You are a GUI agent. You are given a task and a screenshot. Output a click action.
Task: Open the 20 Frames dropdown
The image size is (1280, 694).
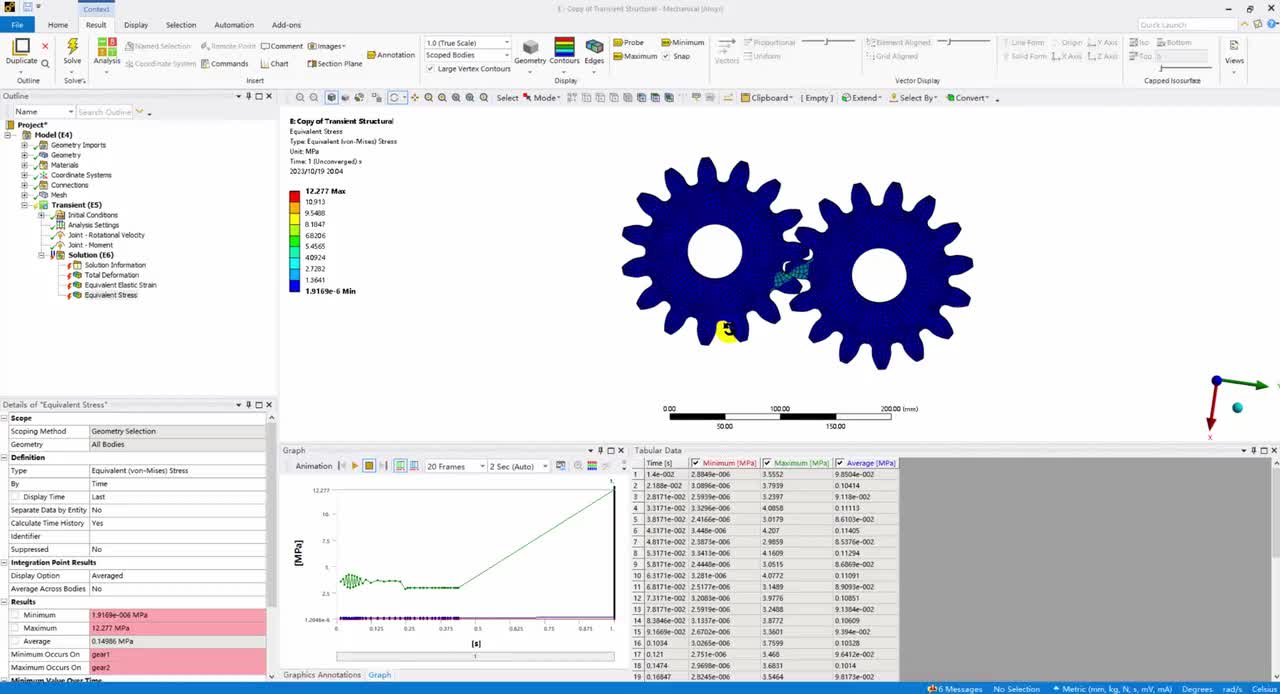point(455,466)
